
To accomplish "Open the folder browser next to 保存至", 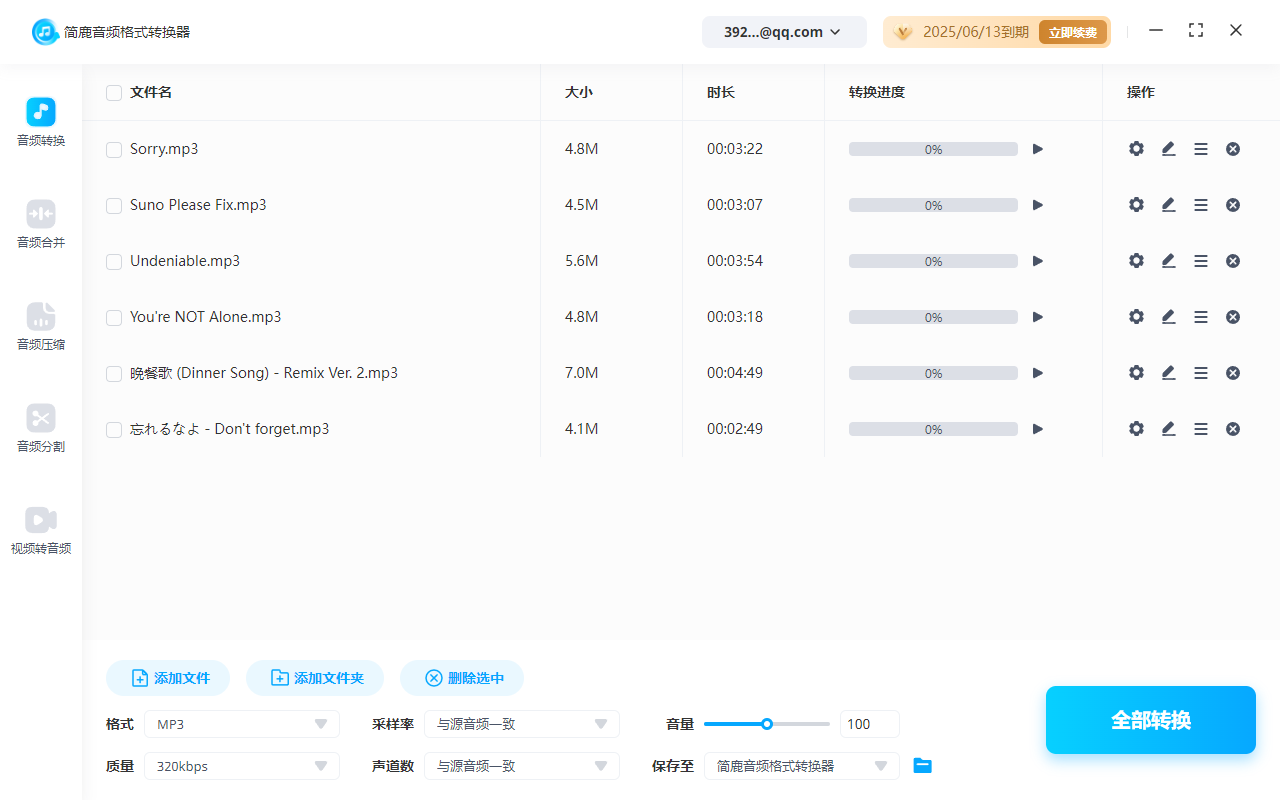I will (922, 765).
